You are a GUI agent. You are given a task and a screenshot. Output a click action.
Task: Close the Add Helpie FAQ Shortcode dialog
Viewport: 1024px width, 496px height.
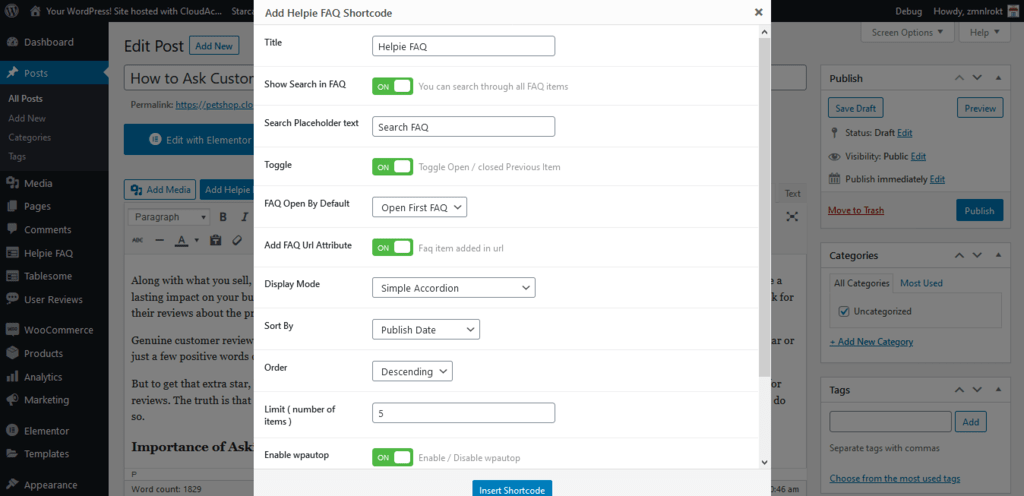(758, 12)
